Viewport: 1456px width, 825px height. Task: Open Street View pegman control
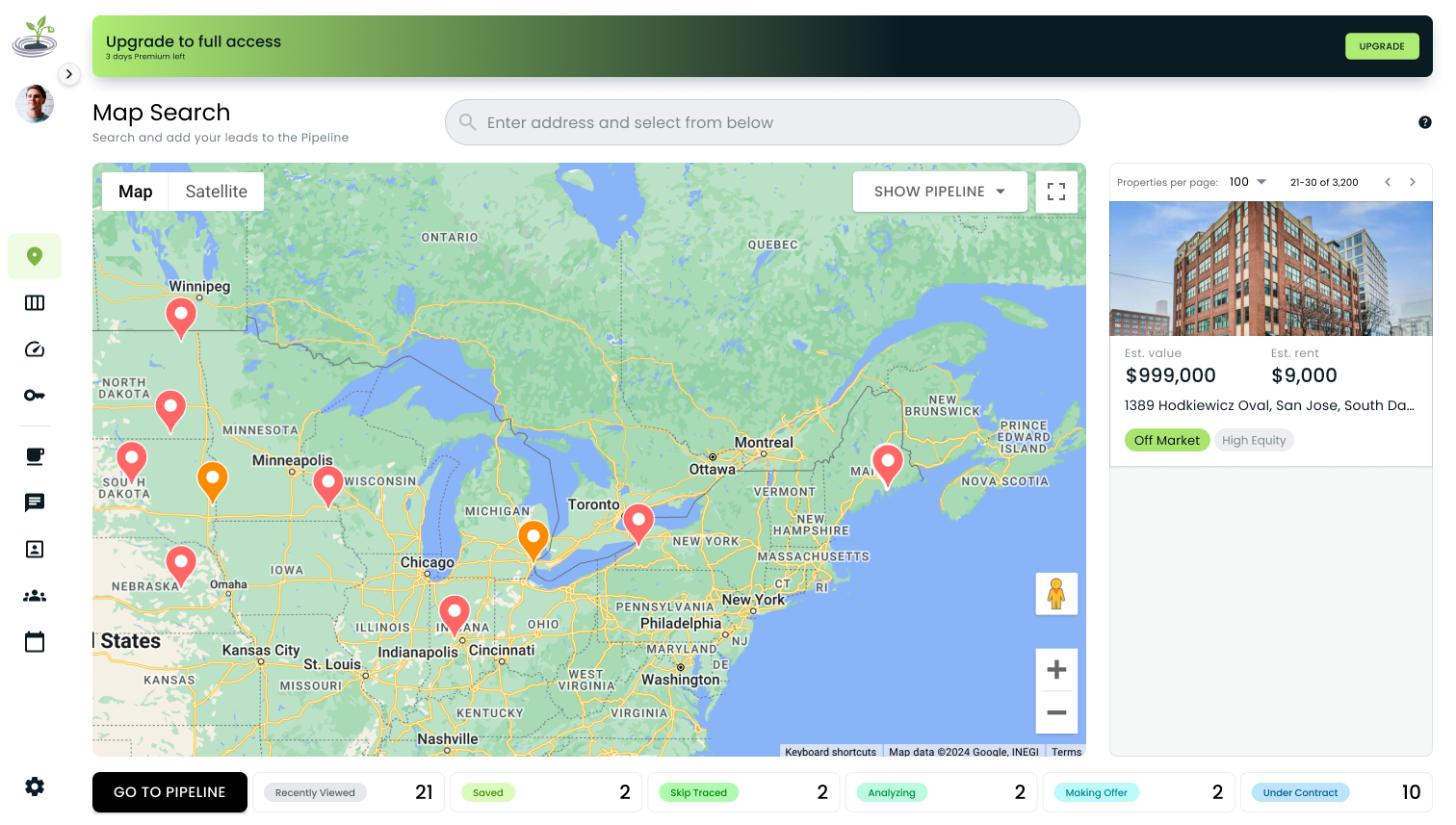[x=1056, y=593]
